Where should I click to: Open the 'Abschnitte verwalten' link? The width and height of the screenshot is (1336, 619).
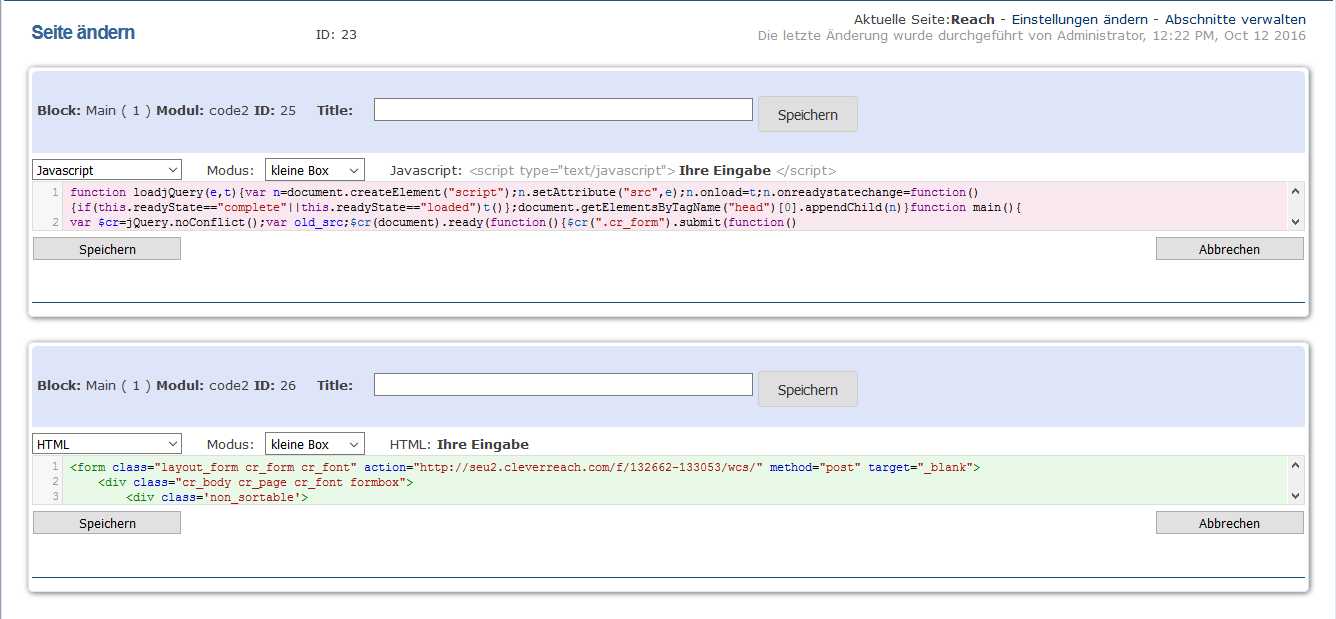(1235, 19)
